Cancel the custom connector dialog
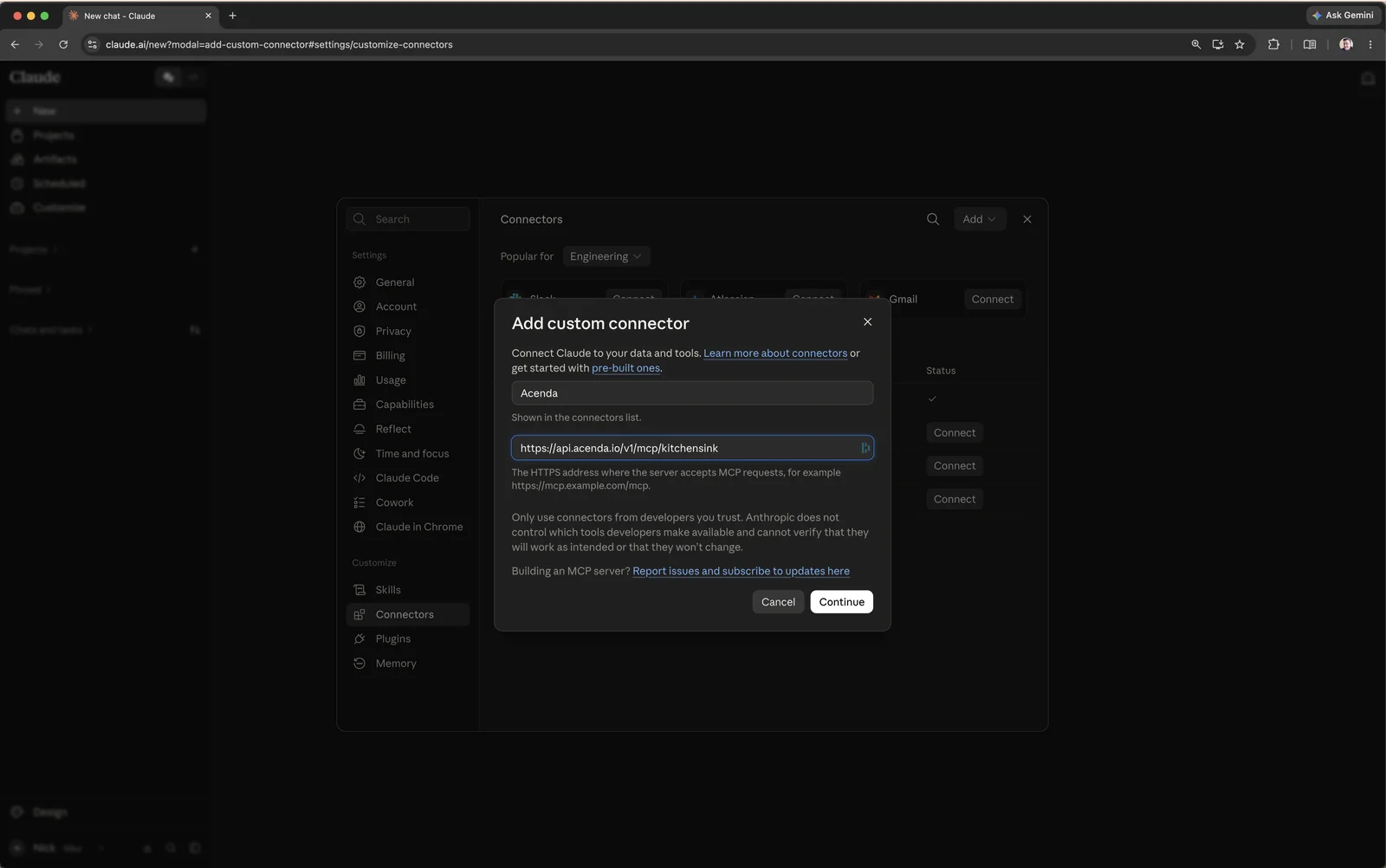The height and width of the screenshot is (868, 1386). click(x=778, y=602)
